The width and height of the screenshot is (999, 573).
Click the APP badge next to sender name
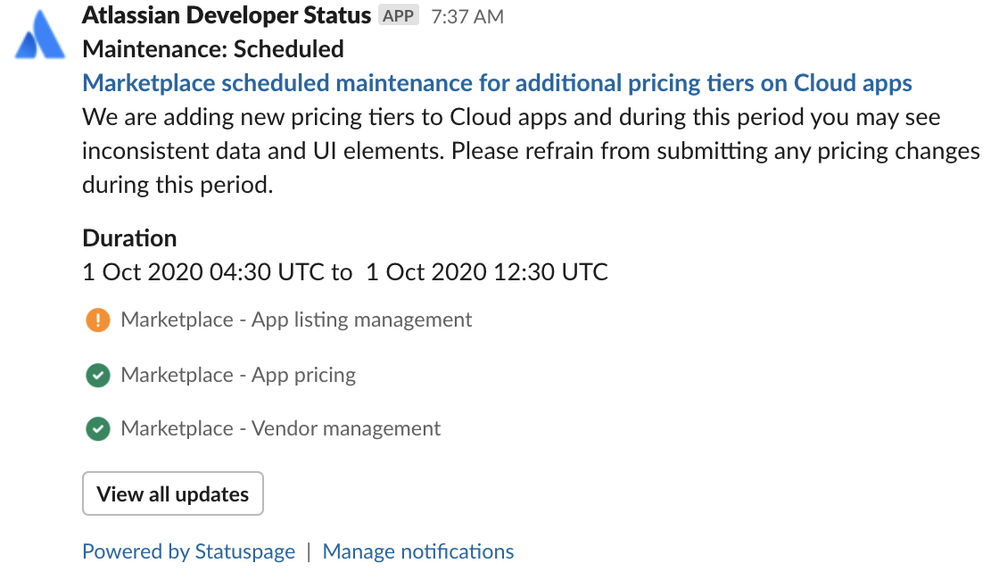398,16
